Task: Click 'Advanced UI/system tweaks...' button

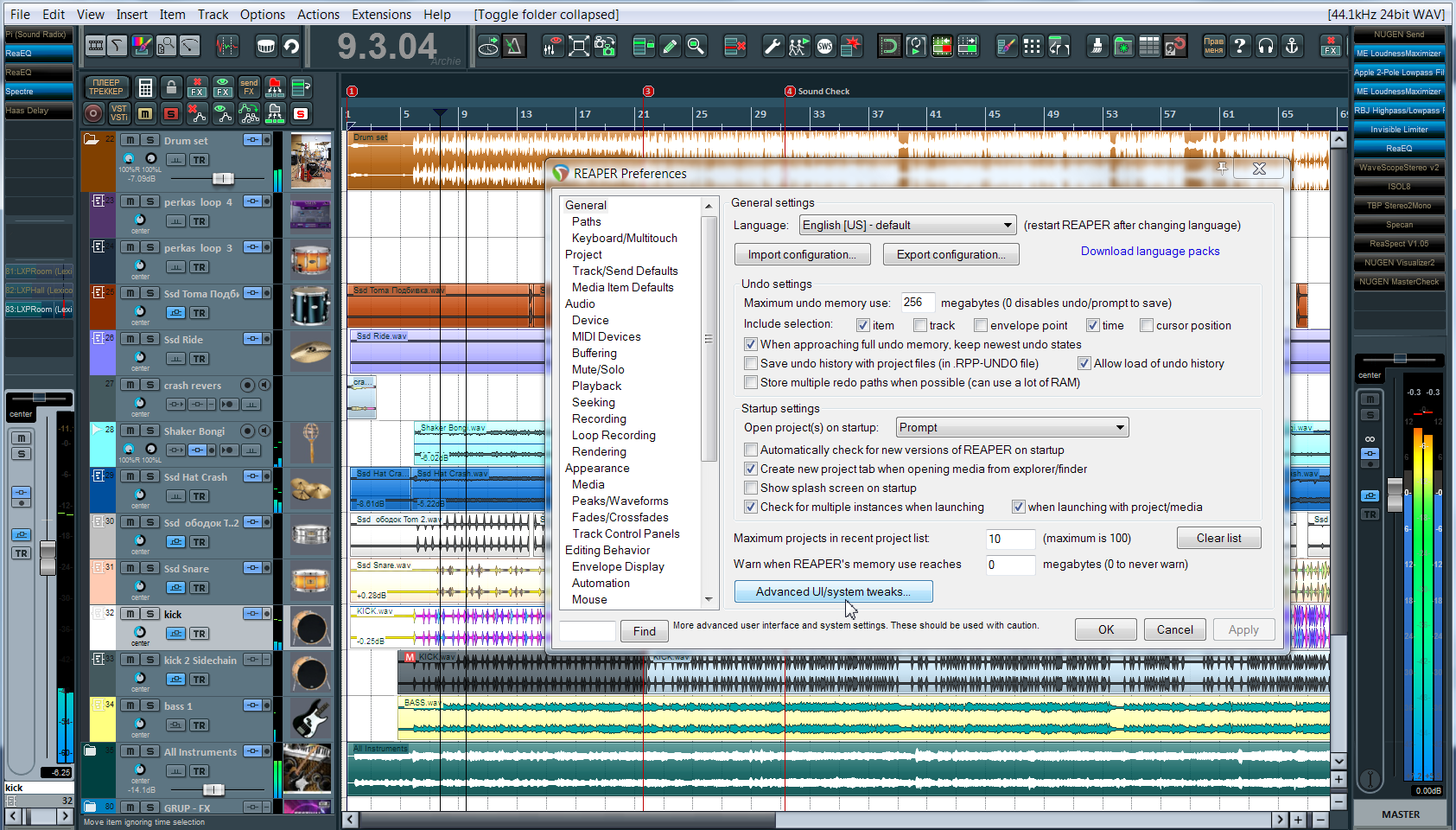Action: pyautogui.click(x=833, y=591)
